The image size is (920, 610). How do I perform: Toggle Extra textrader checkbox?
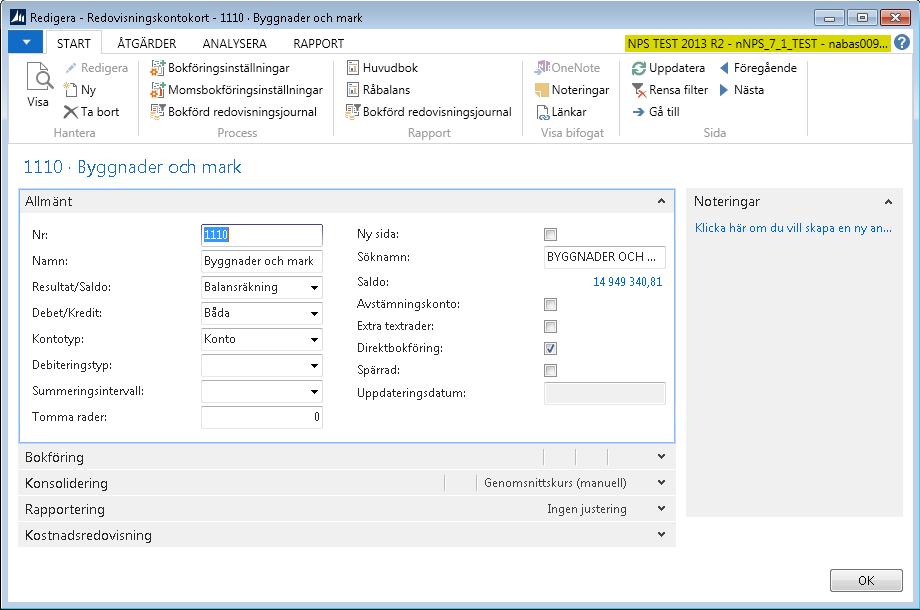tap(550, 327)
